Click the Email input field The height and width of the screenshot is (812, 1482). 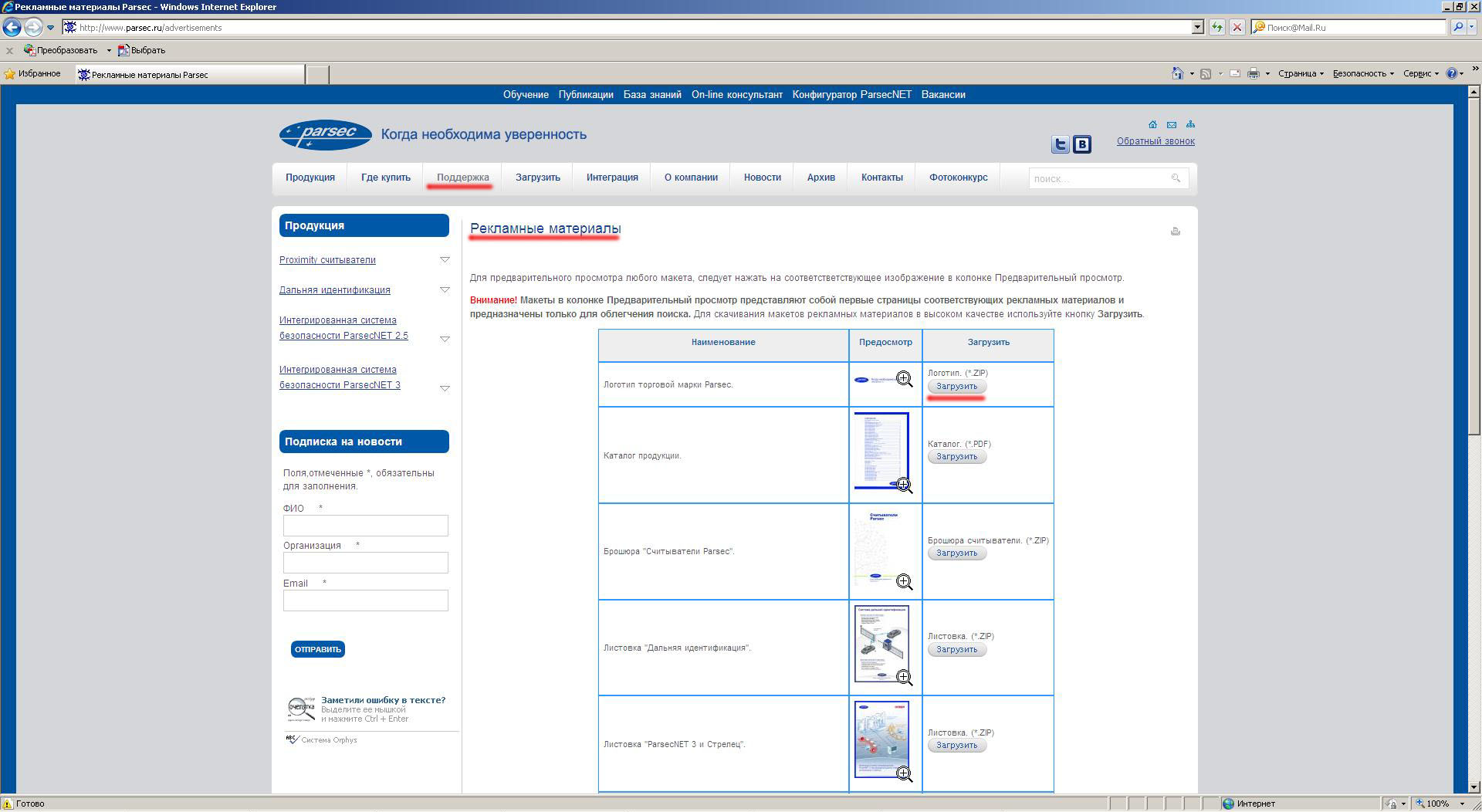click(x=365, y=601)
